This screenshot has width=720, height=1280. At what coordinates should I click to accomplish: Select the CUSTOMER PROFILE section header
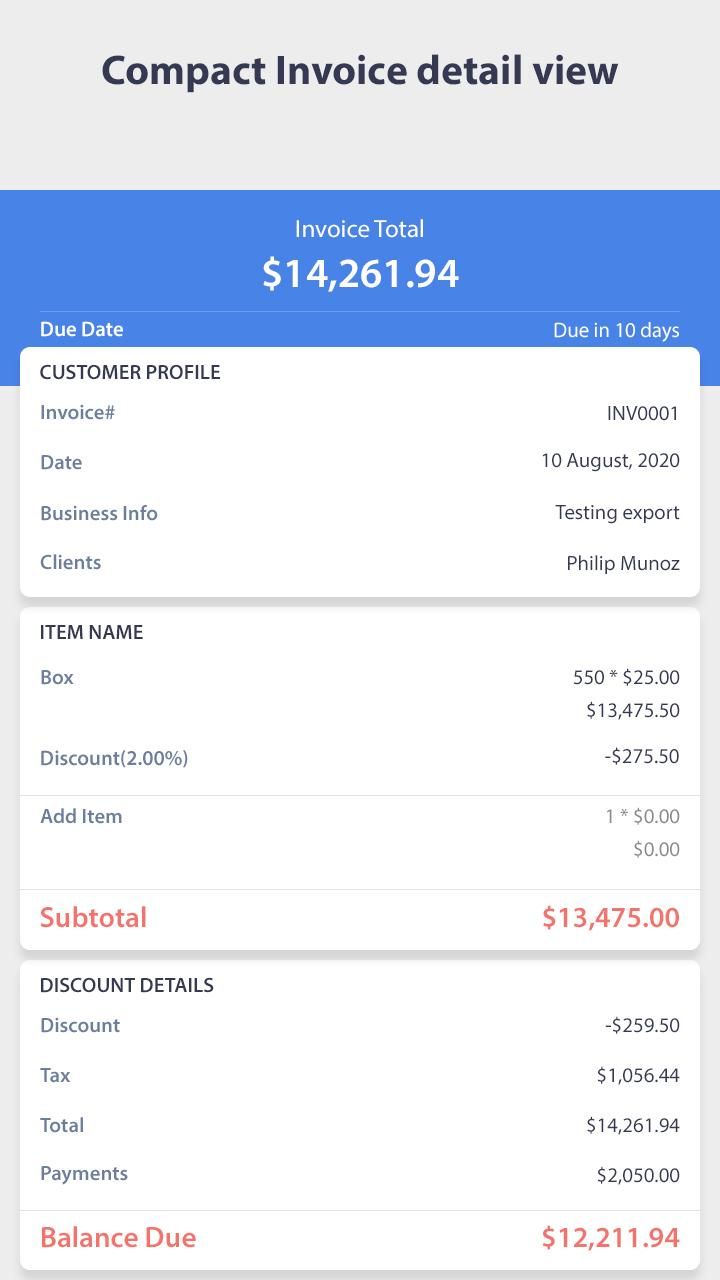click(x=130, y=372)
